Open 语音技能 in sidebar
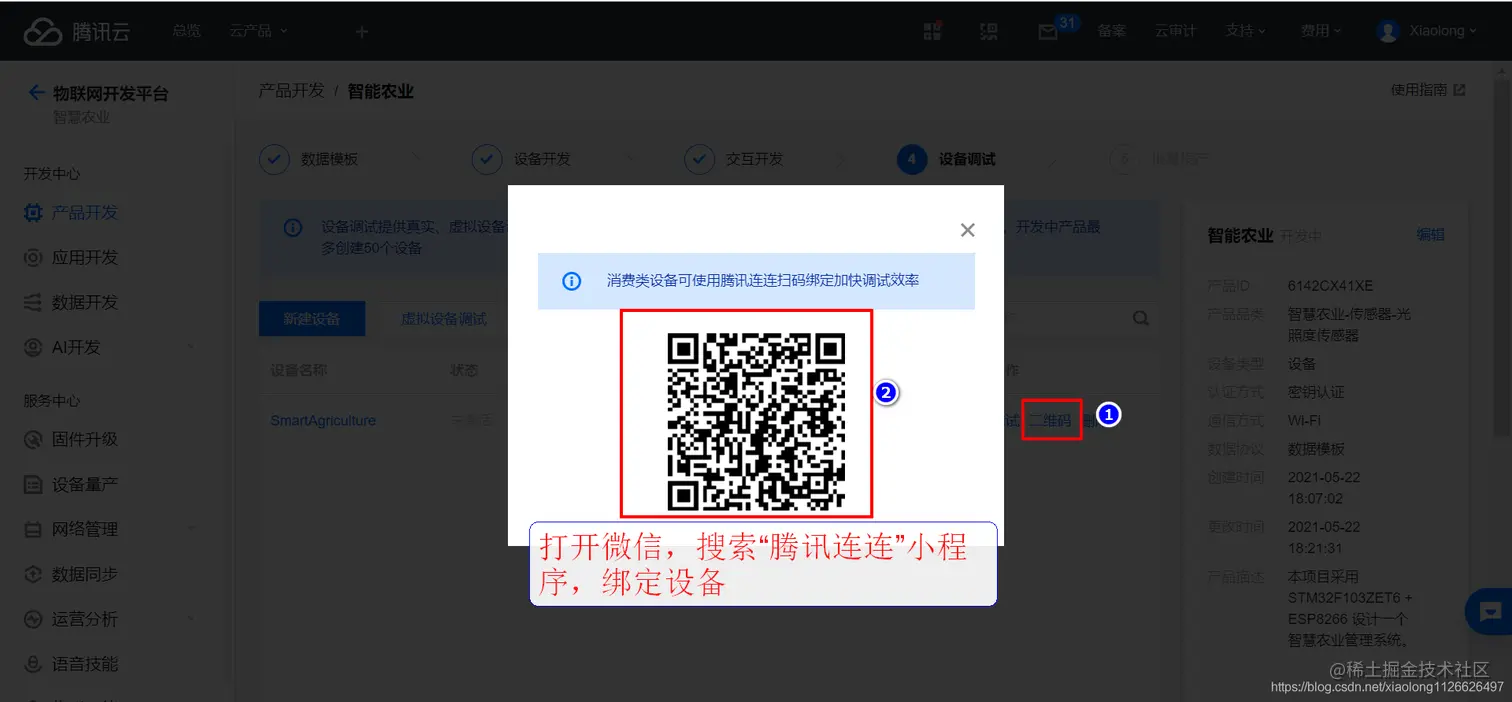Screen dimensions: 1512x702 pyautogui.click(x=85, y=664)
